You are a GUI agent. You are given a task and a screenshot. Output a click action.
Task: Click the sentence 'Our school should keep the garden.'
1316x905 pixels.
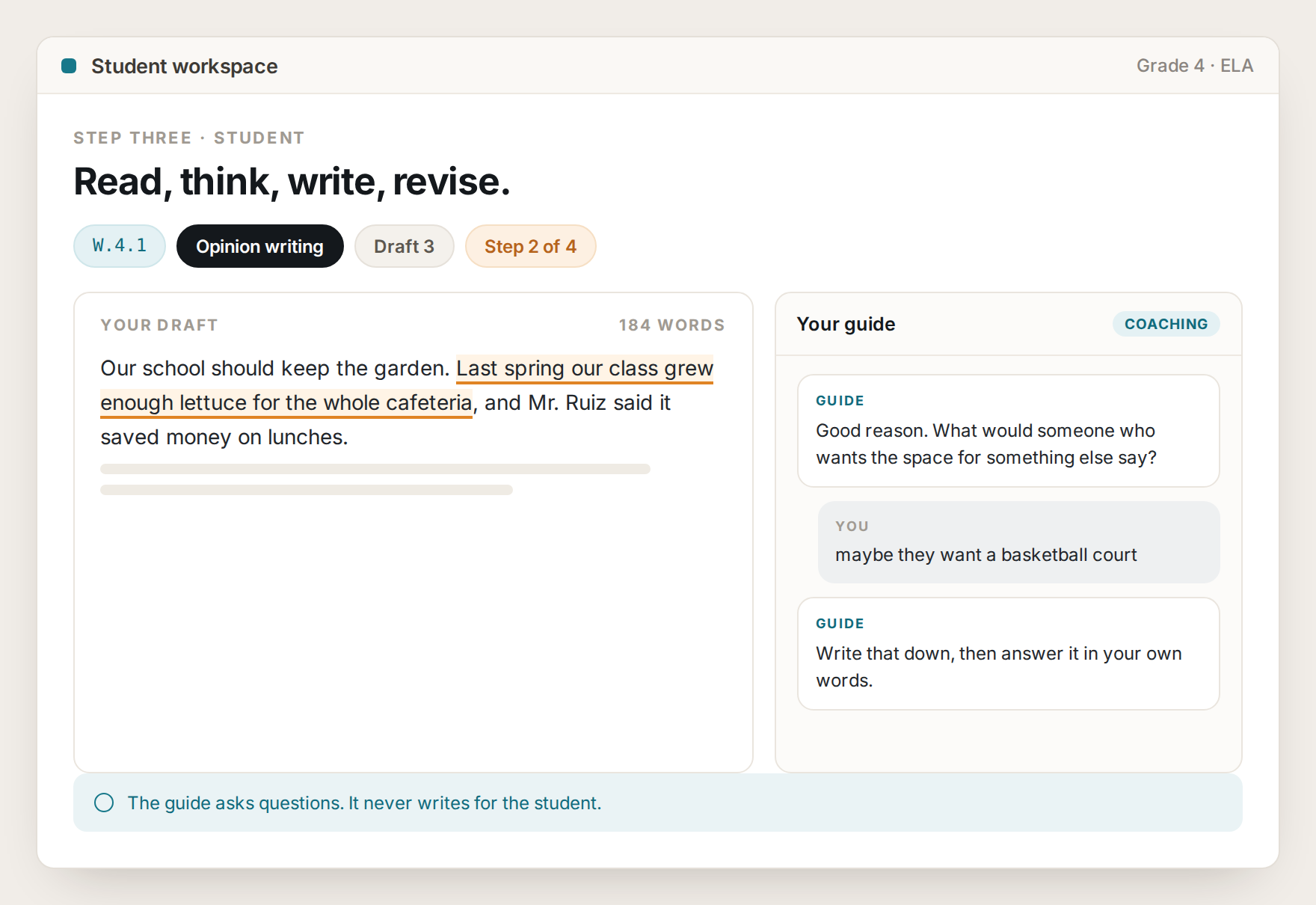pyautogui.click(x=275, y=368)
